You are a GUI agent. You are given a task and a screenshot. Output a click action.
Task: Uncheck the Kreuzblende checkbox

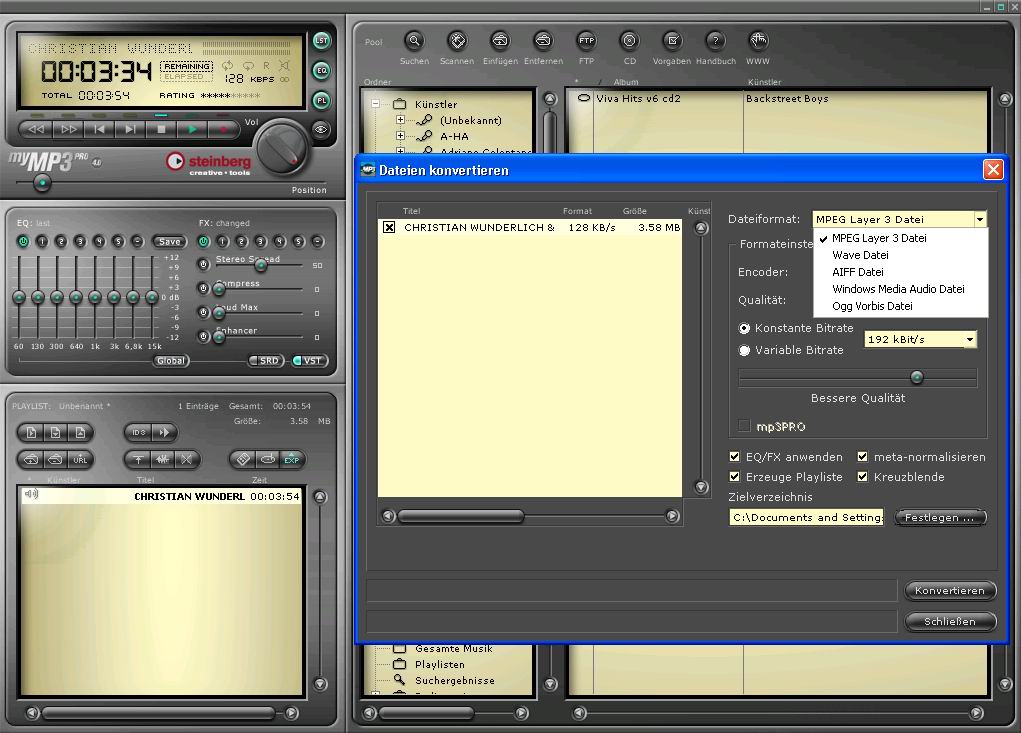[862, 477]
